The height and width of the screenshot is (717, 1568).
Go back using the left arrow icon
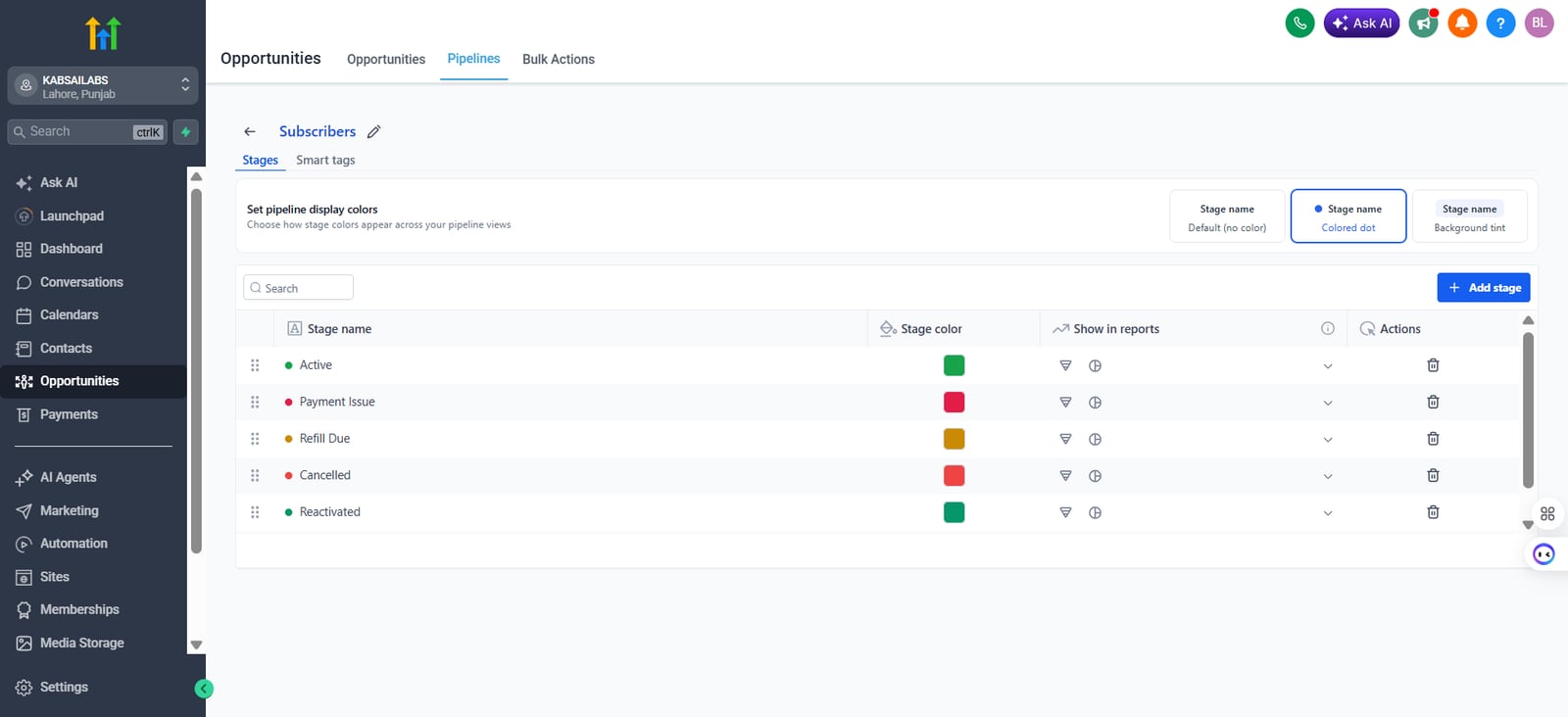[x=250, y=131]
